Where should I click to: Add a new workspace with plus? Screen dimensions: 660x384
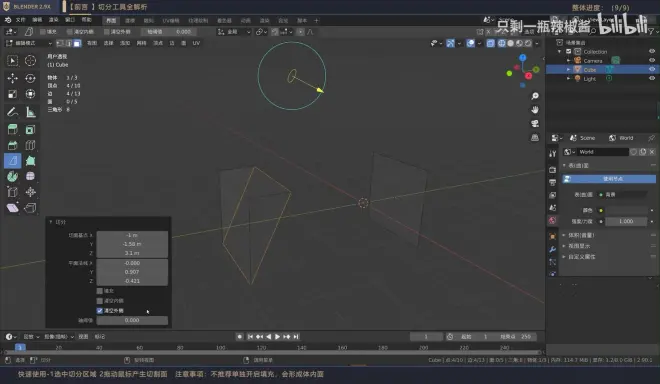(x=317, y=21)
